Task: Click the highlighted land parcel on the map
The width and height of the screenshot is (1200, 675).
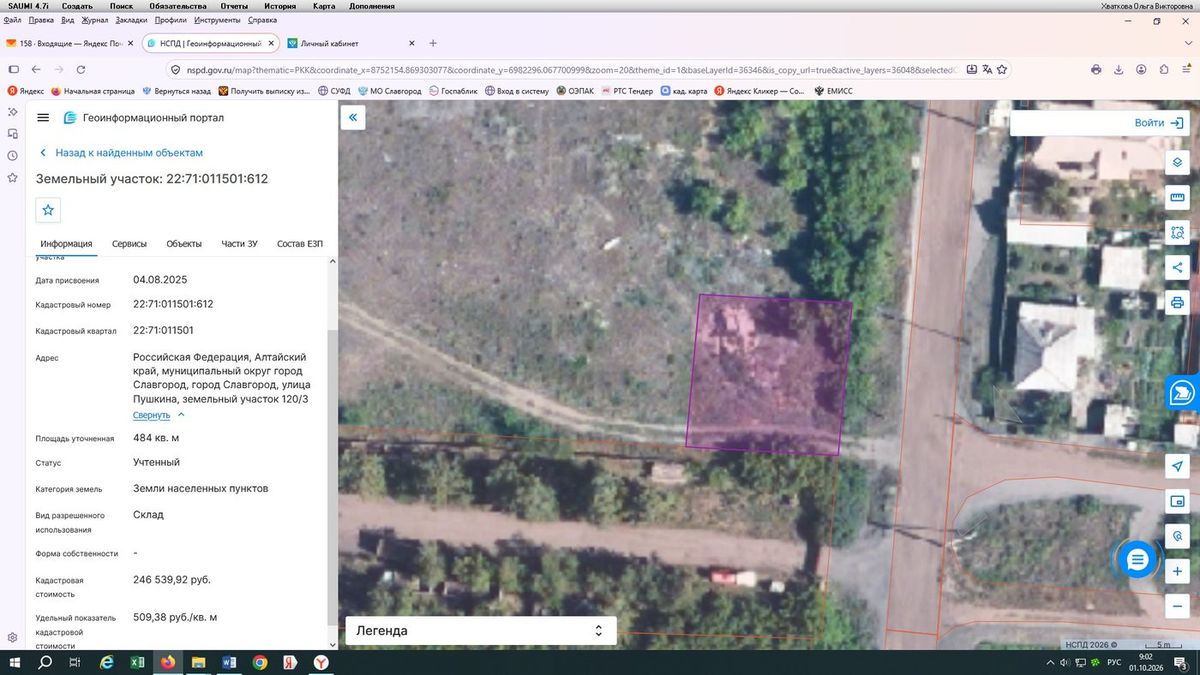Action: coord(769,375)
